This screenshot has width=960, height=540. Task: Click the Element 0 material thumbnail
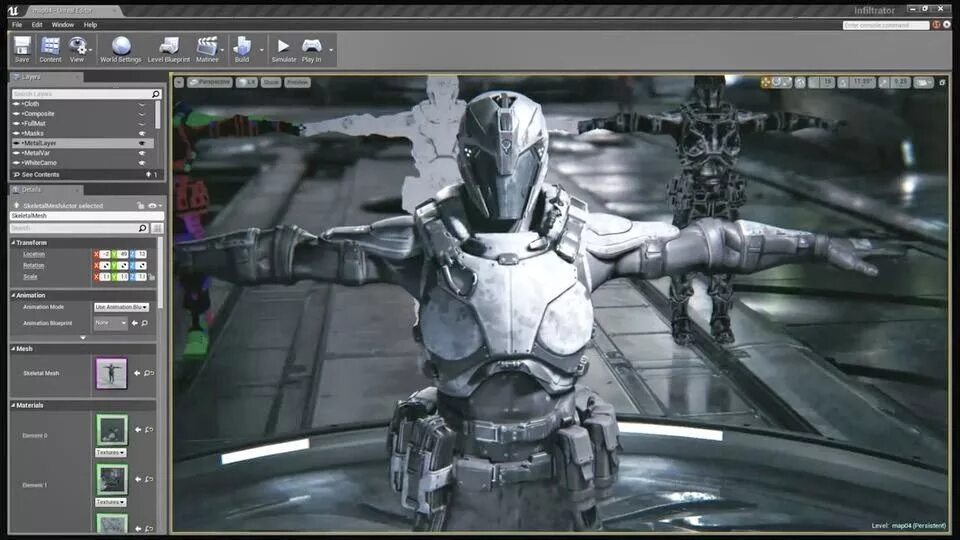[111, 430]
